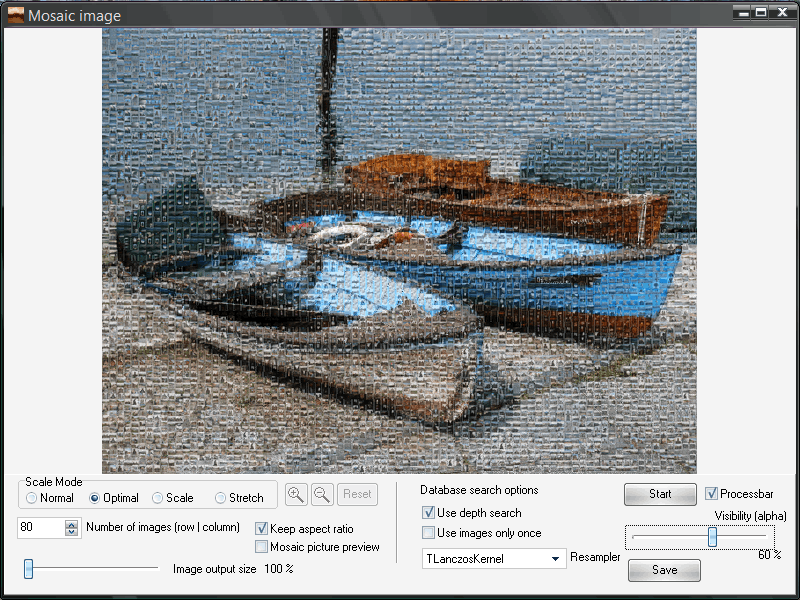The width and height of the screenshot is (800, 600).
Task: Select the Normal scale mode
Action: click(32, 498)
